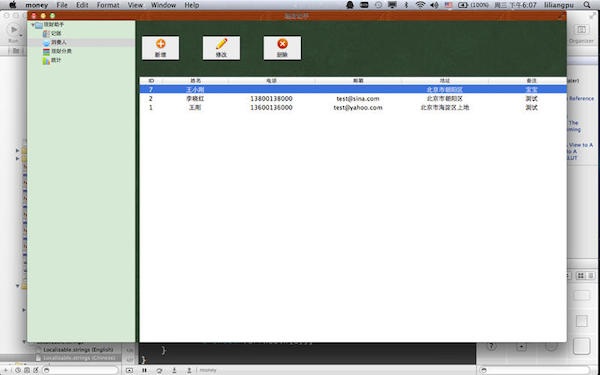The width and height of the screenshot is (600, 375).
Task: Click the email test@sina.com cell
Action: pos(358,99)
